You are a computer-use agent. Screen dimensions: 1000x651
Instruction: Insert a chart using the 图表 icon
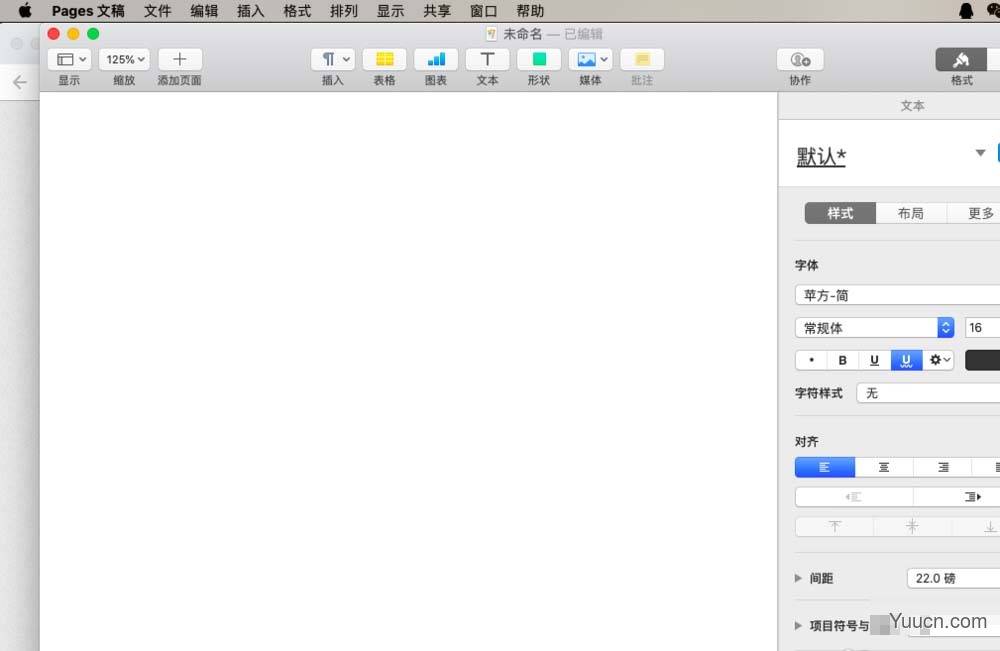tap(436, 60)
